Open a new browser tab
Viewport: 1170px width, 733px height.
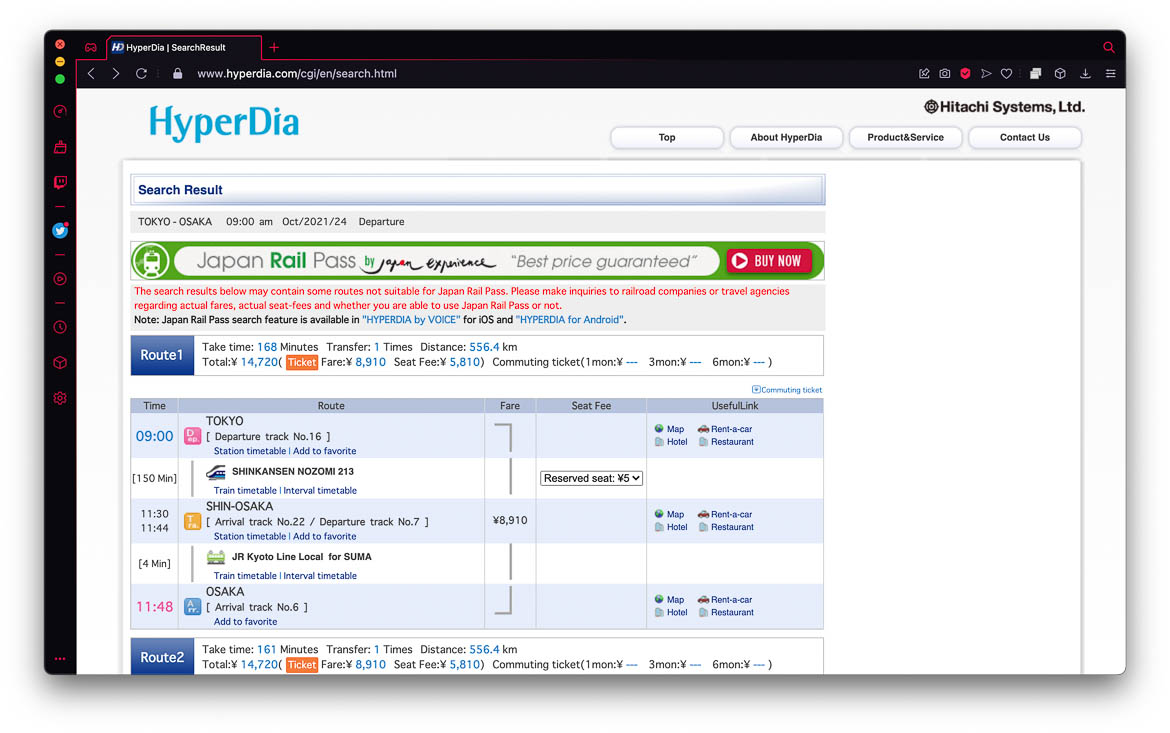pyautogui.click(x=274, y=47)
